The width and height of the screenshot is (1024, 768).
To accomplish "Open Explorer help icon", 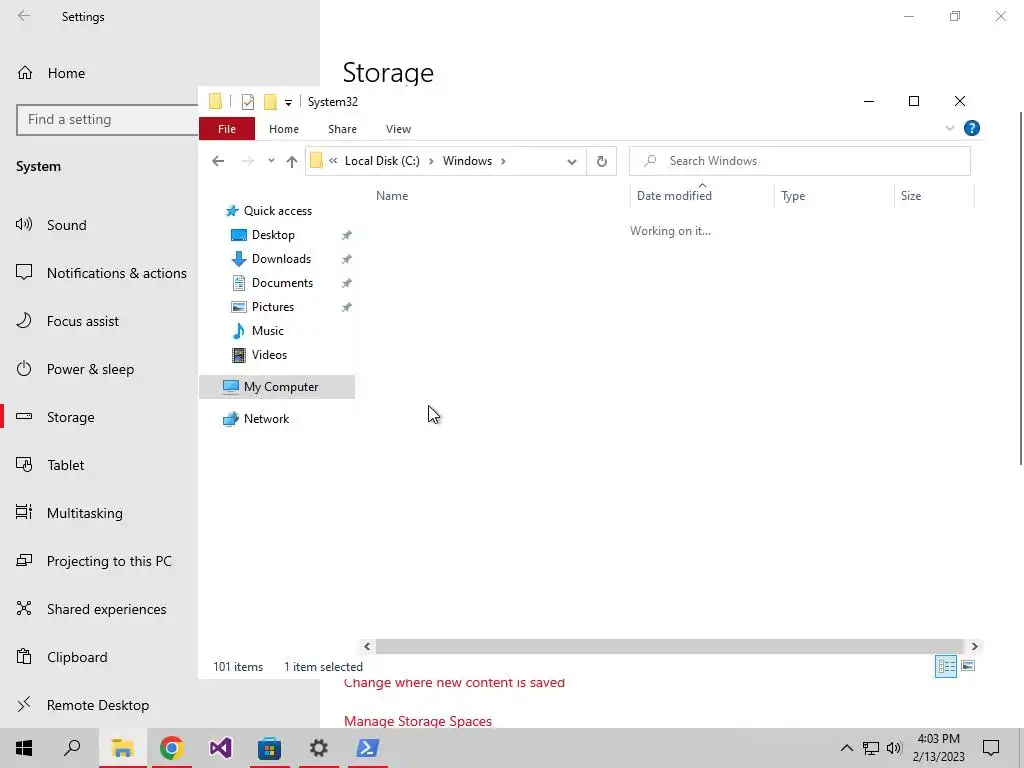I will [972, 128].
